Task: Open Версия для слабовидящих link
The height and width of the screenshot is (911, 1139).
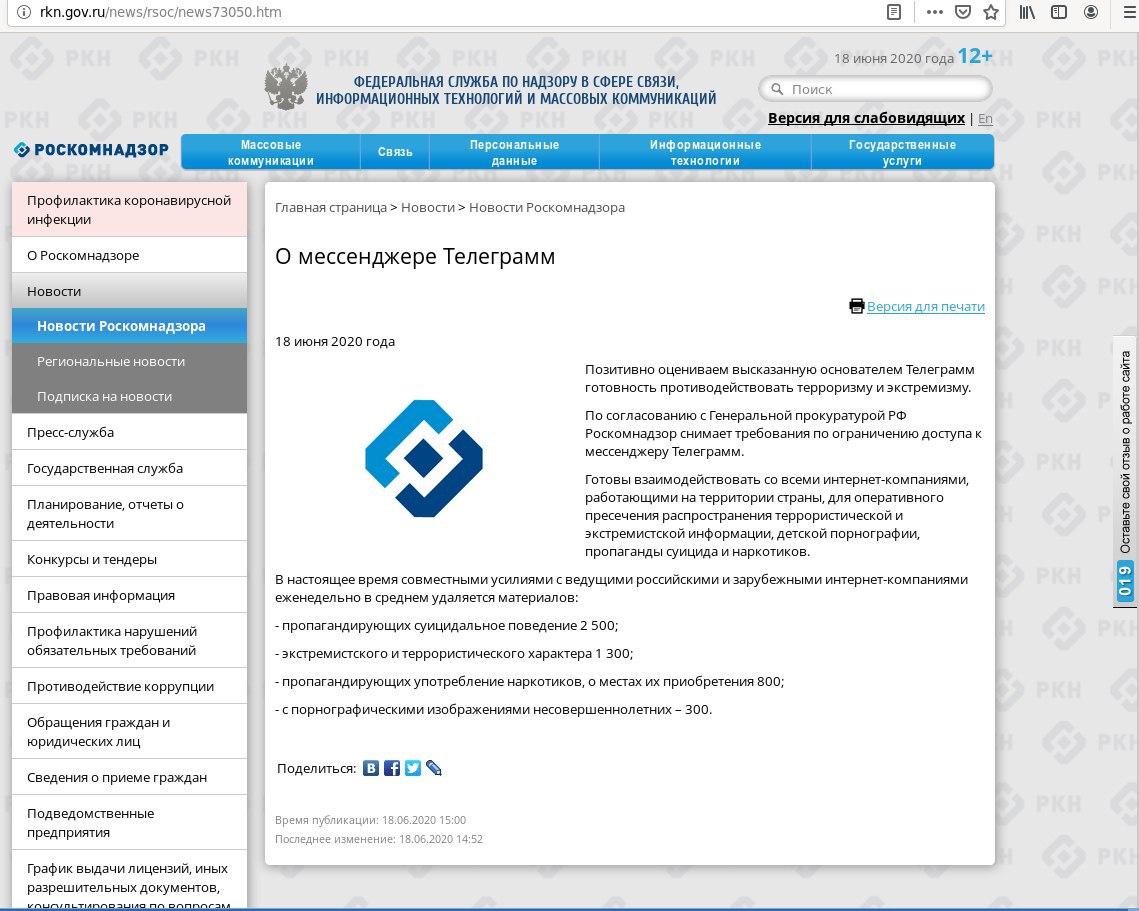Action: (x=866, y=118)
